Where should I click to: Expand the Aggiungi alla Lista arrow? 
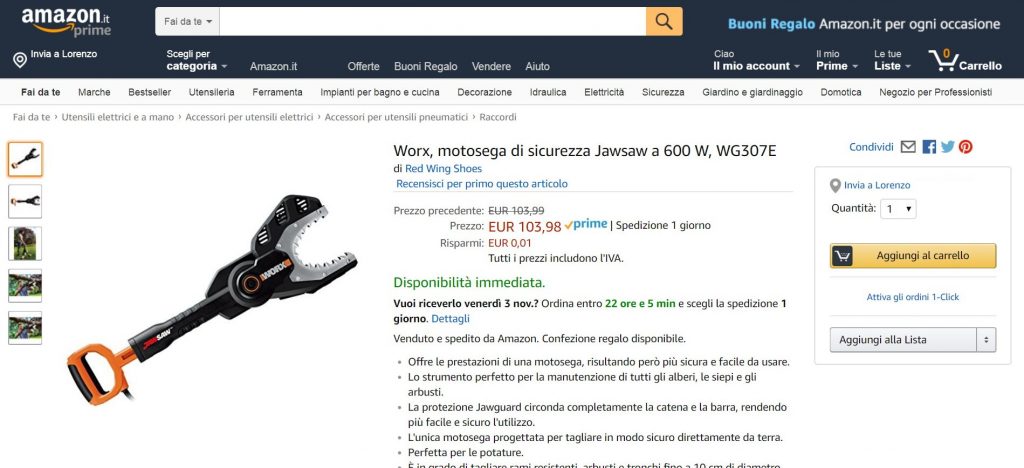pyautogui.click(x=986, y=339)
